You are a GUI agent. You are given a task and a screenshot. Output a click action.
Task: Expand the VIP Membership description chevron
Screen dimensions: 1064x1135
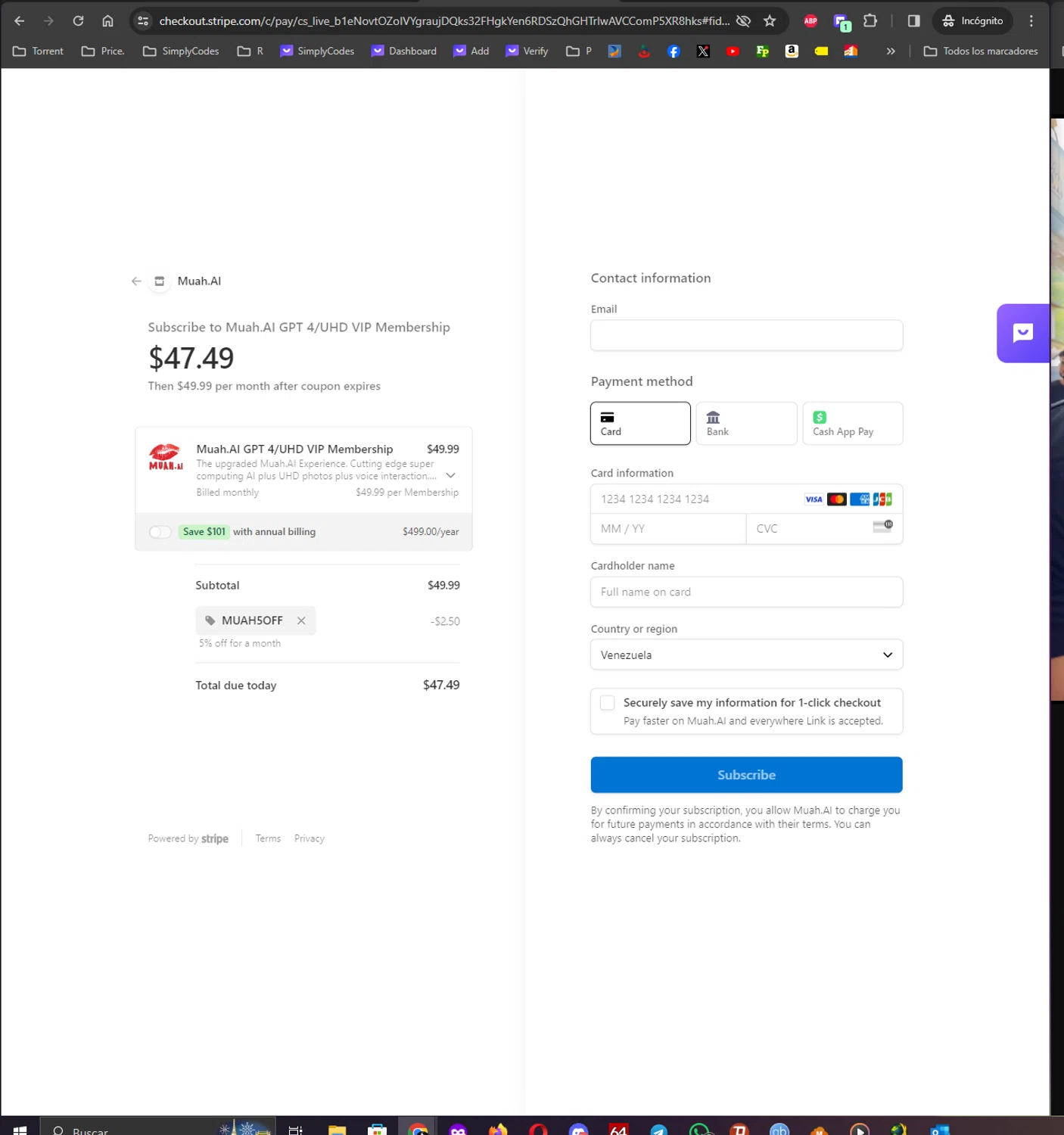coord(450,476)
